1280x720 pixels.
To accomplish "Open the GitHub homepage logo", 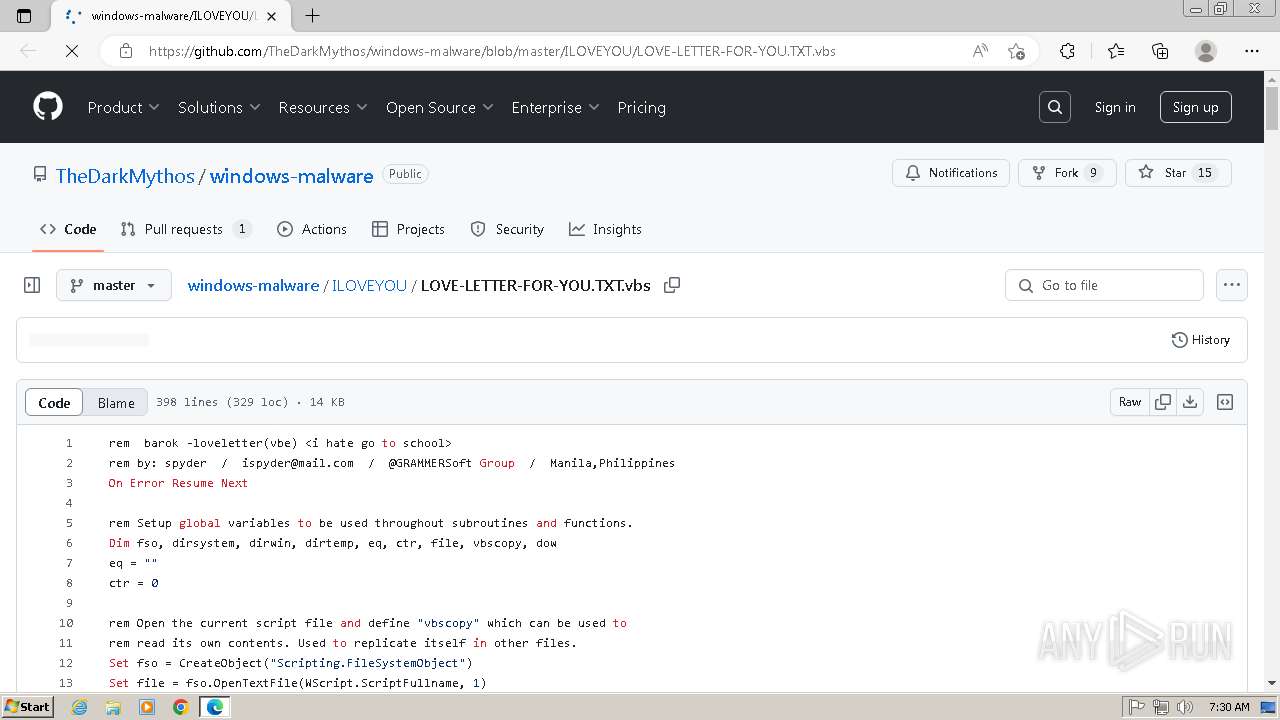I will (48, 107).
